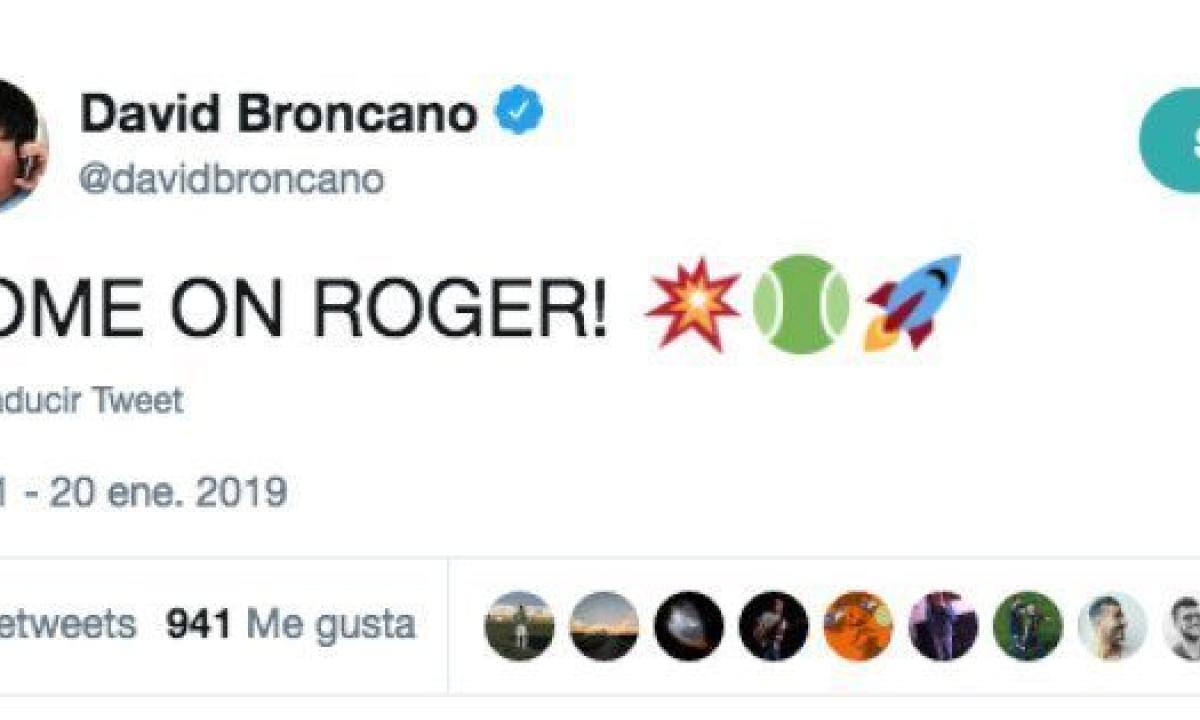Click the rocket emoji
This screenshot has height=720, width=1200.
click(912, 303)
